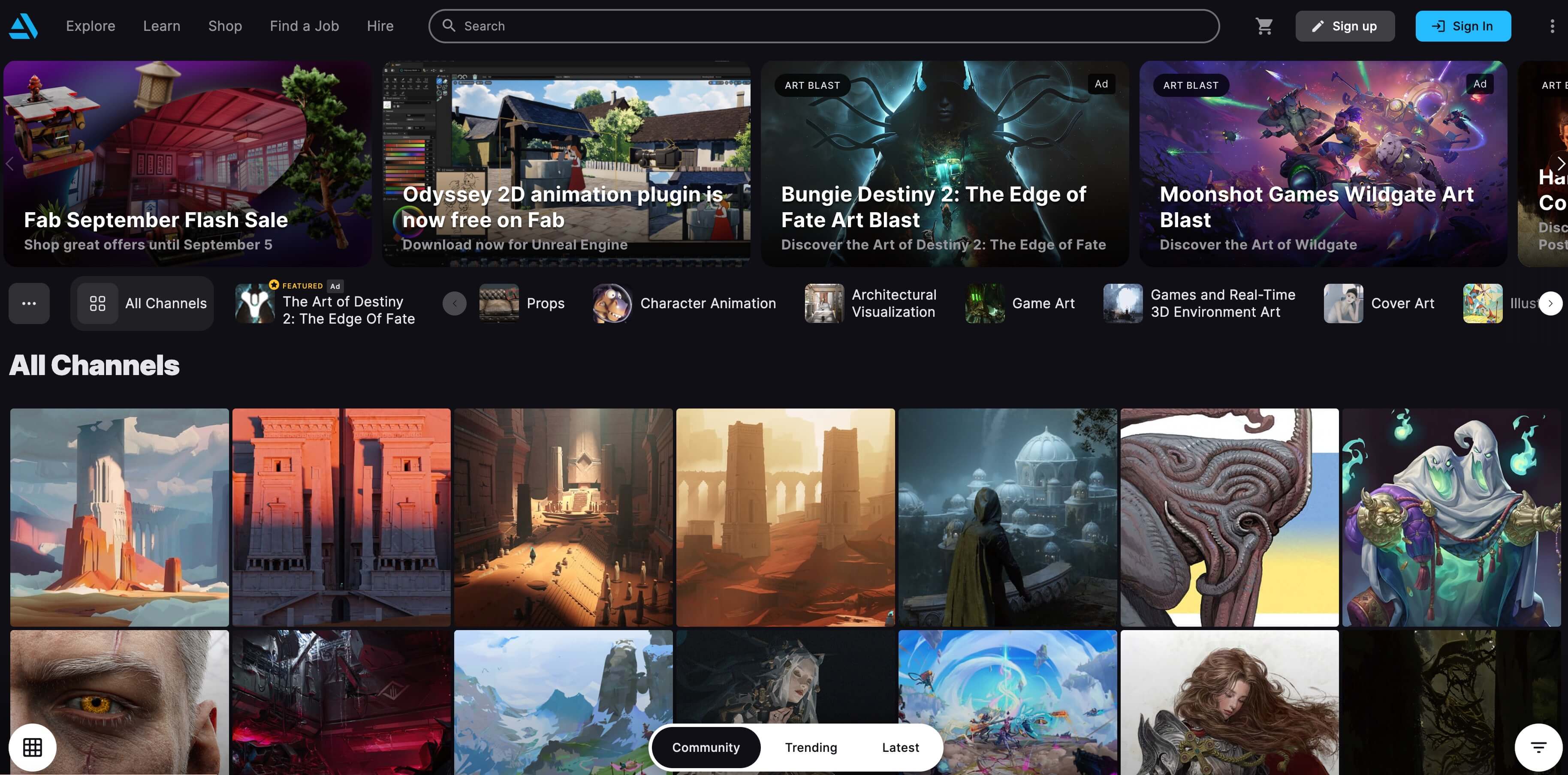Open the featured Destiny 2 channel icon
This screenshot has width=1568, height=775.
(x=255, y=303)
